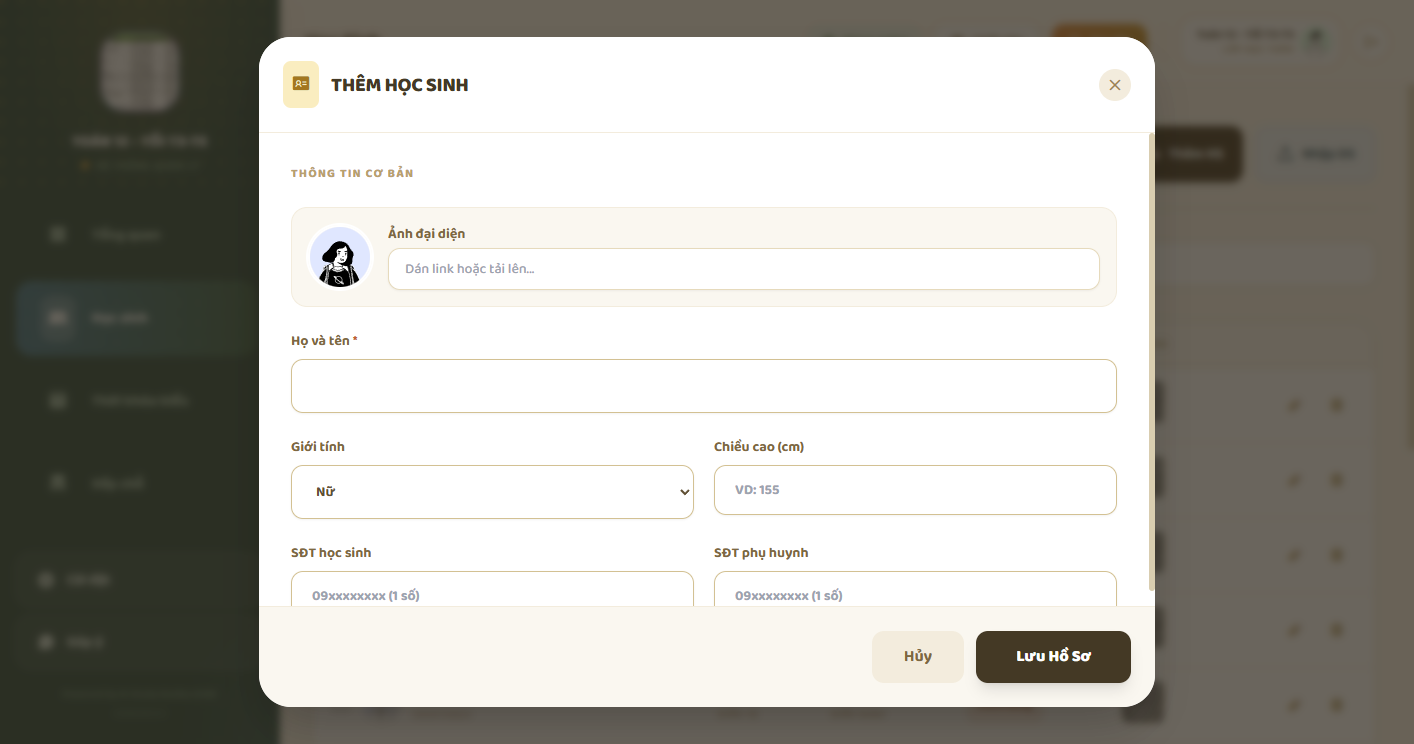Image resolution: width=1414 pixels, height=744 pixels.
Task: Click the ID card icon beside THÊM HỌC SINH
Action: coord(301,84)
